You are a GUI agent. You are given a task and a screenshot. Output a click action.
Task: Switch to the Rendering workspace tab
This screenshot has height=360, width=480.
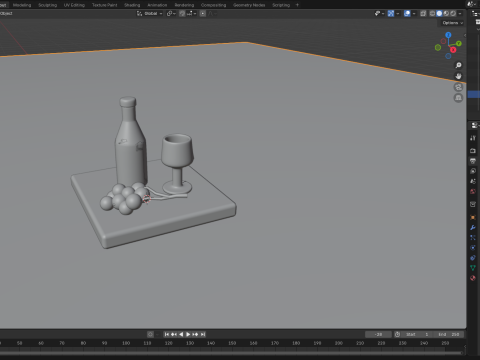point(184,5)
